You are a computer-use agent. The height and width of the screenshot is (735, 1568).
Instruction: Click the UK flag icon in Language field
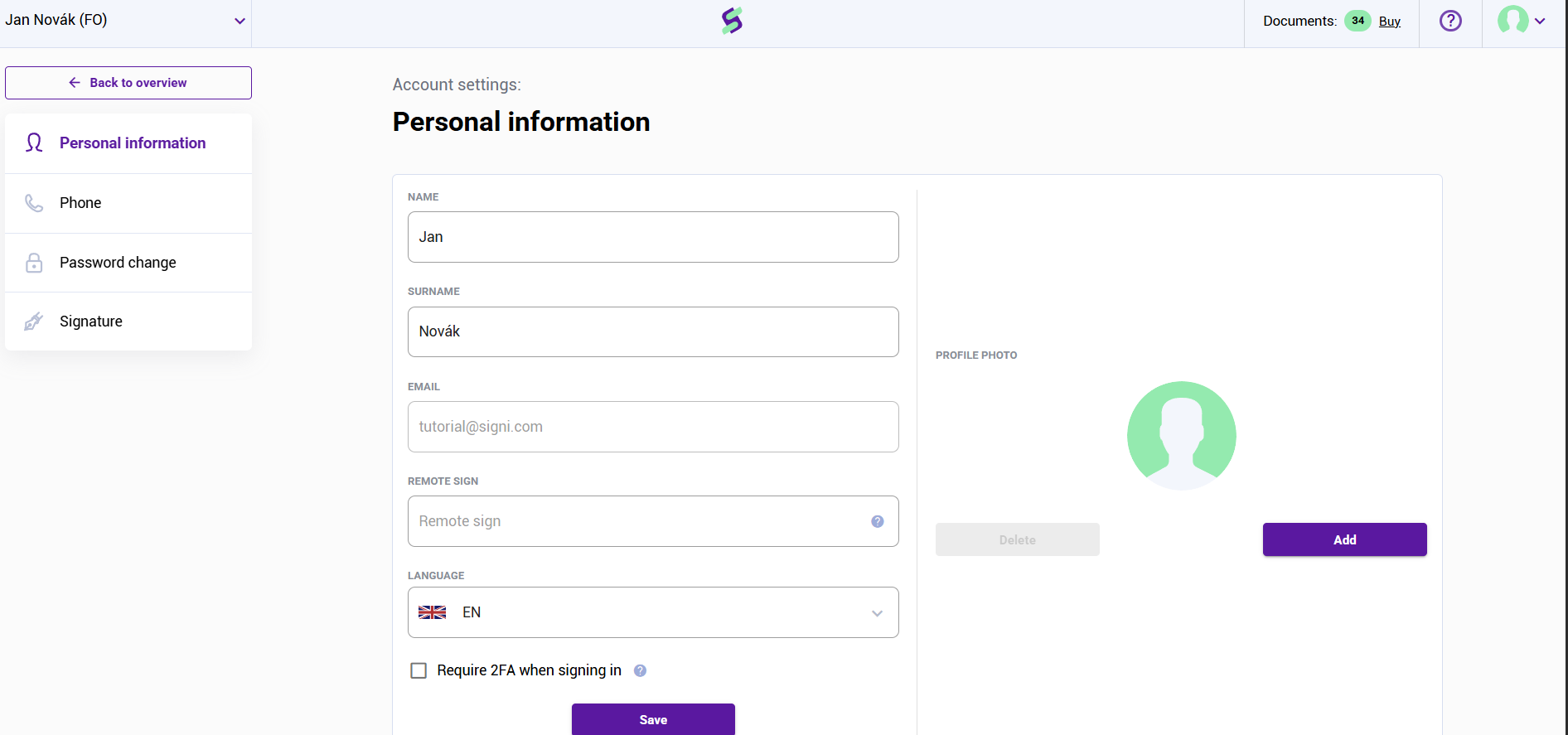pos(433,612)
